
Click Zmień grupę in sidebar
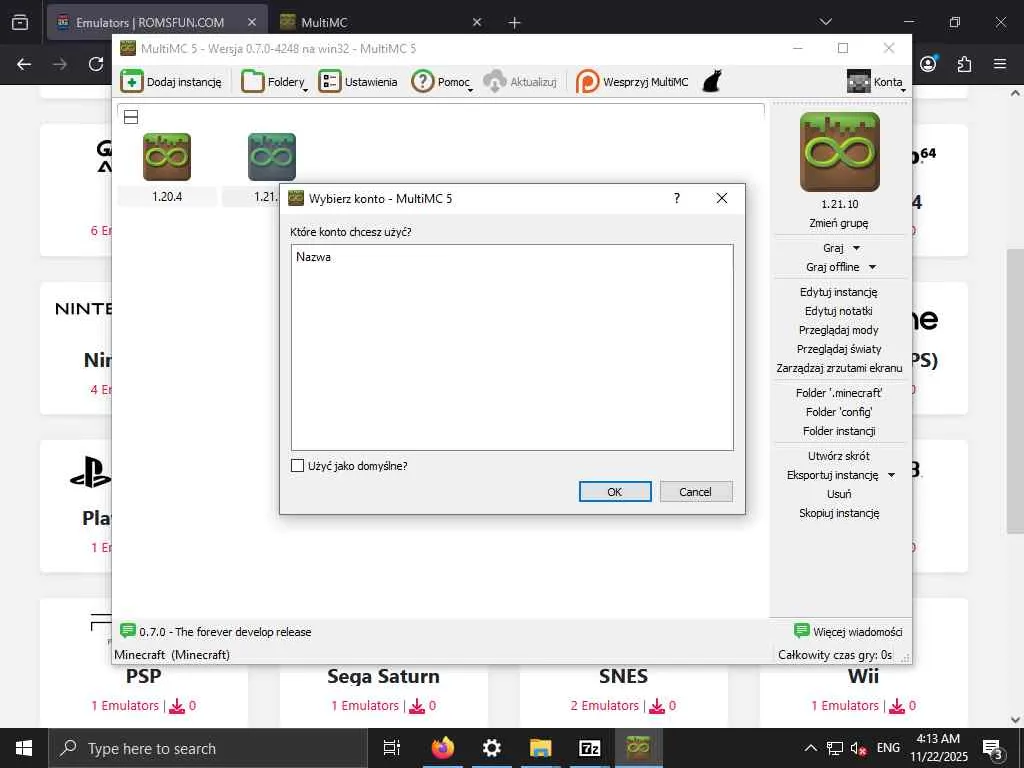(839, 223)
